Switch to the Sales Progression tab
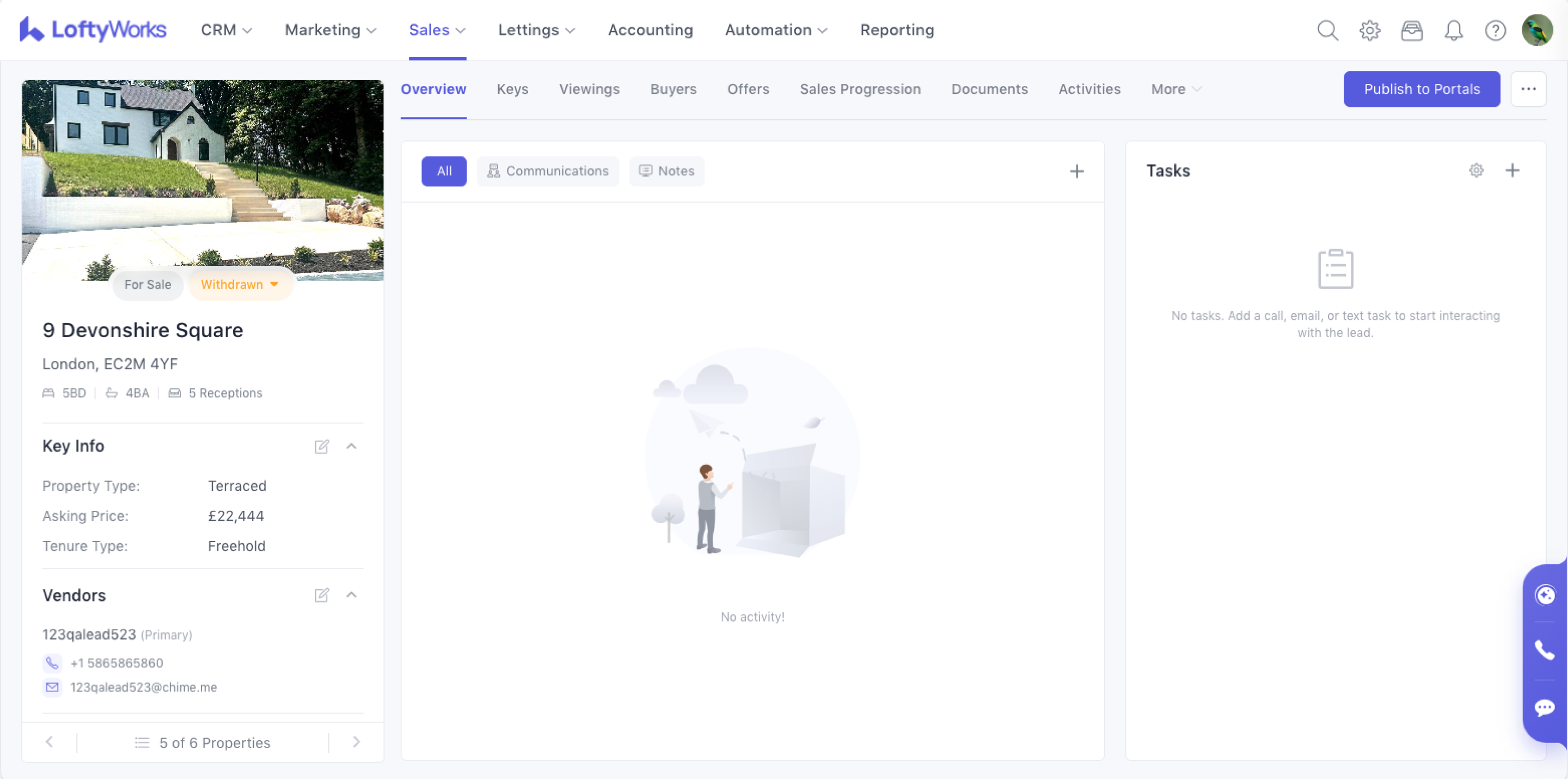Screen dimensions: 1568x779 pos(860,89)
